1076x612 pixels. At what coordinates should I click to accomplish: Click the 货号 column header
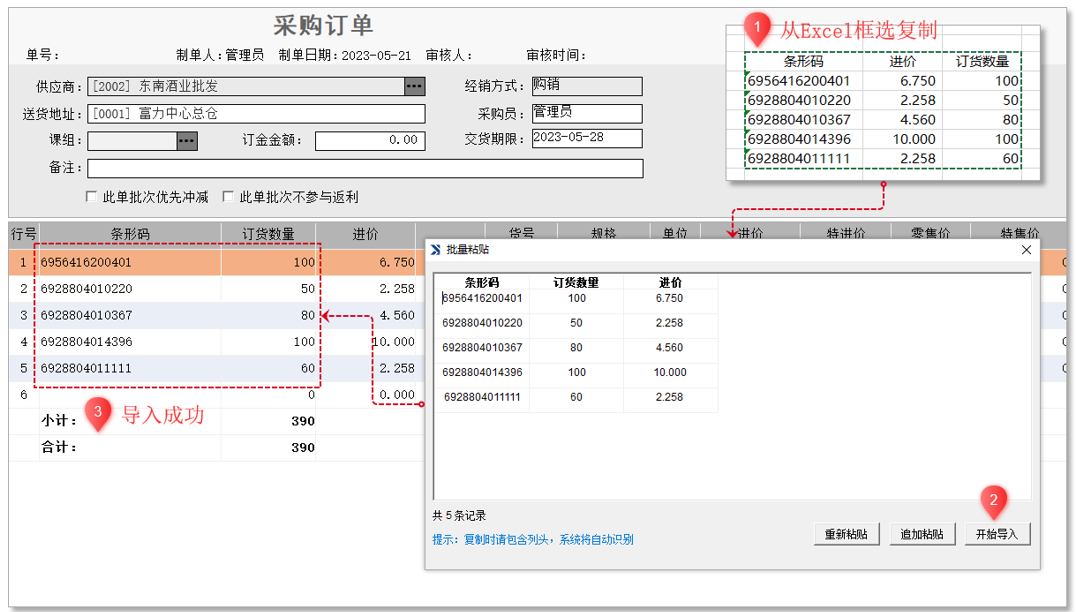coord(522,233)
